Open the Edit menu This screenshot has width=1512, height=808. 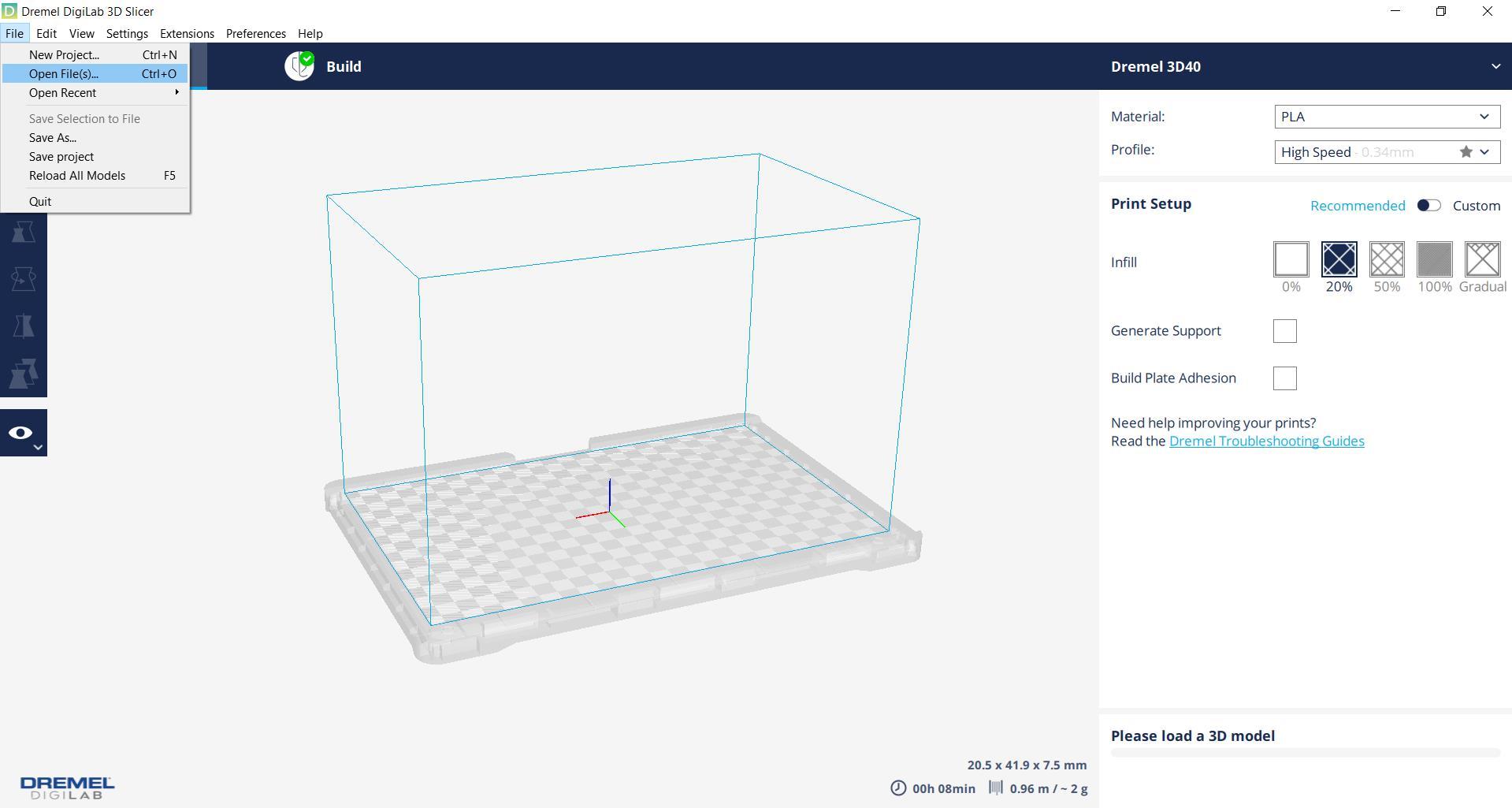click(46, 33)
